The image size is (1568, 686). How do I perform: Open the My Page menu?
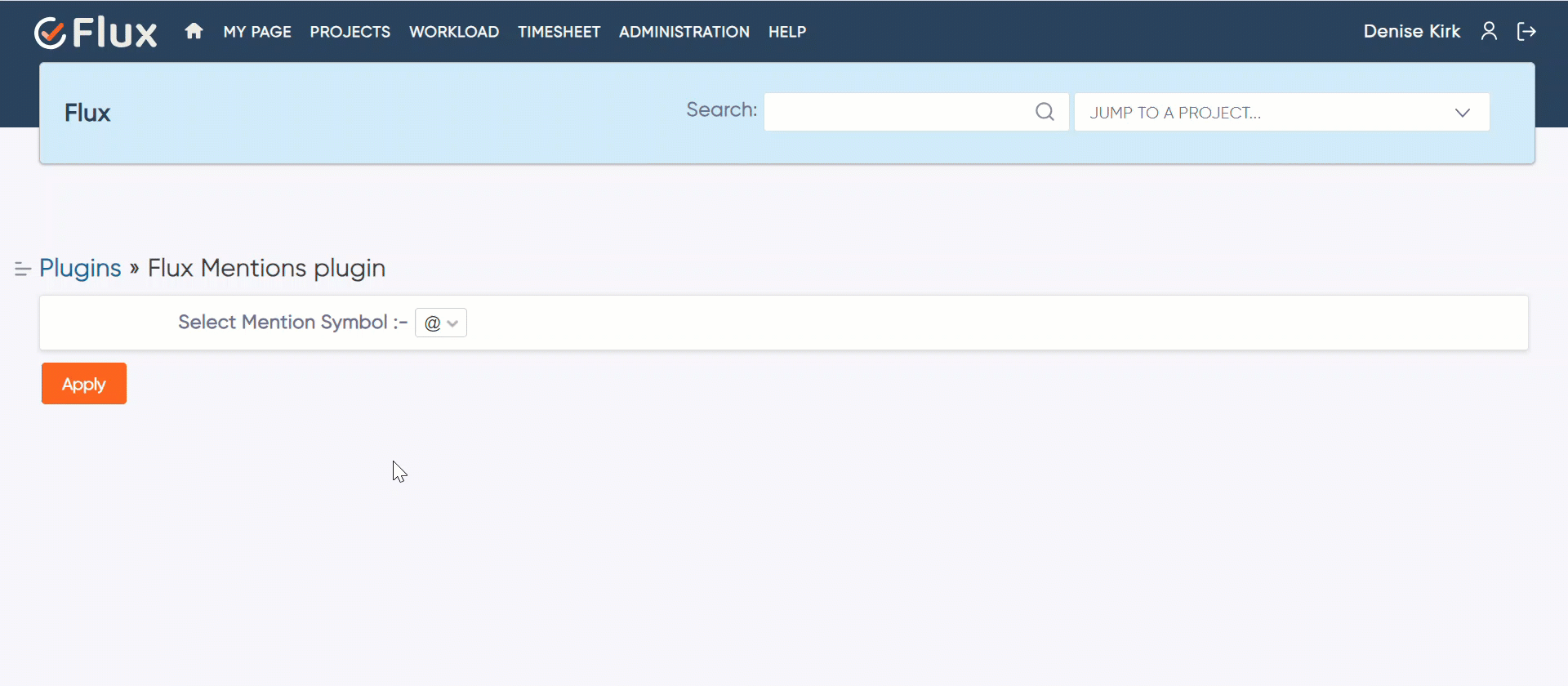pos(257,32)
